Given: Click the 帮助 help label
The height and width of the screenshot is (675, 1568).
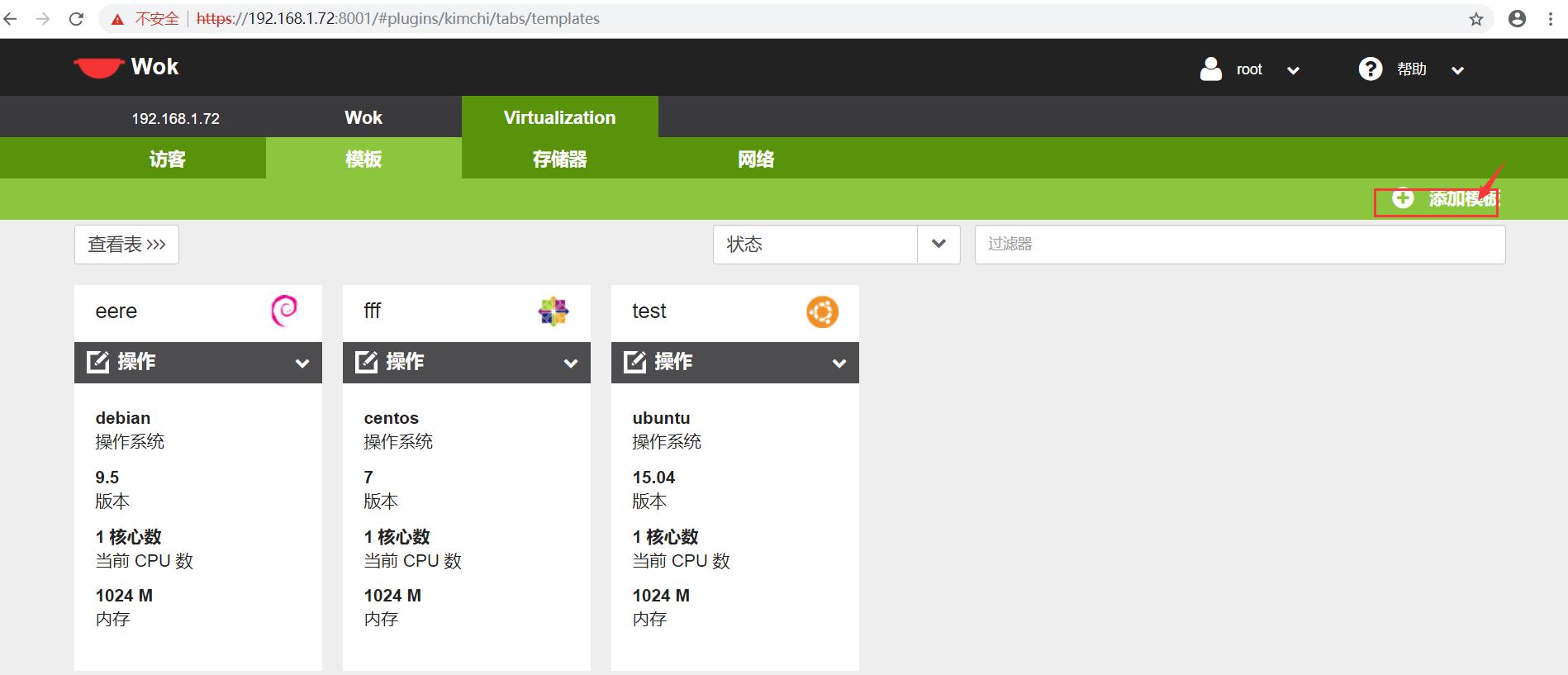Looking at the screenshot, I should (x=1412, y=69).
